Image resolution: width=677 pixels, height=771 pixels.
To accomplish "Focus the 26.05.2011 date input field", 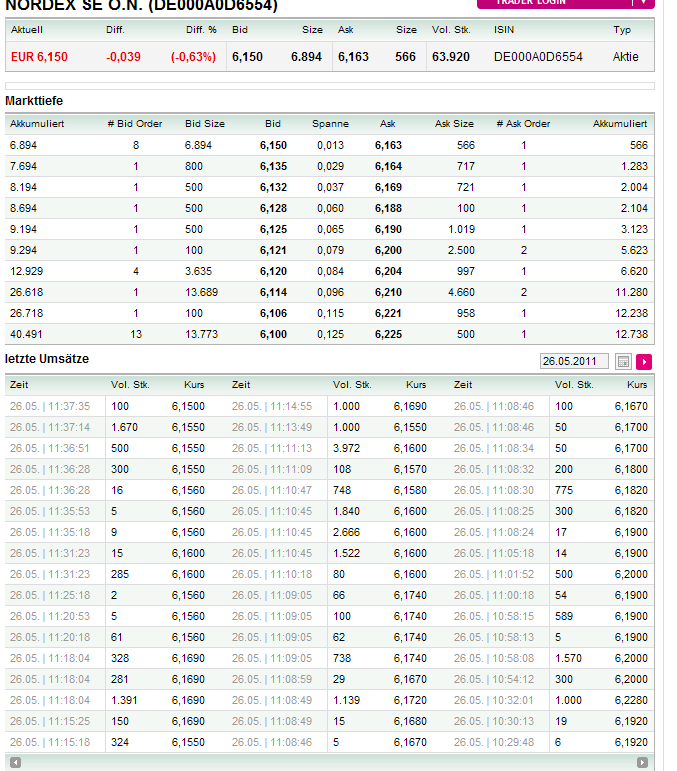I will 574,361.
